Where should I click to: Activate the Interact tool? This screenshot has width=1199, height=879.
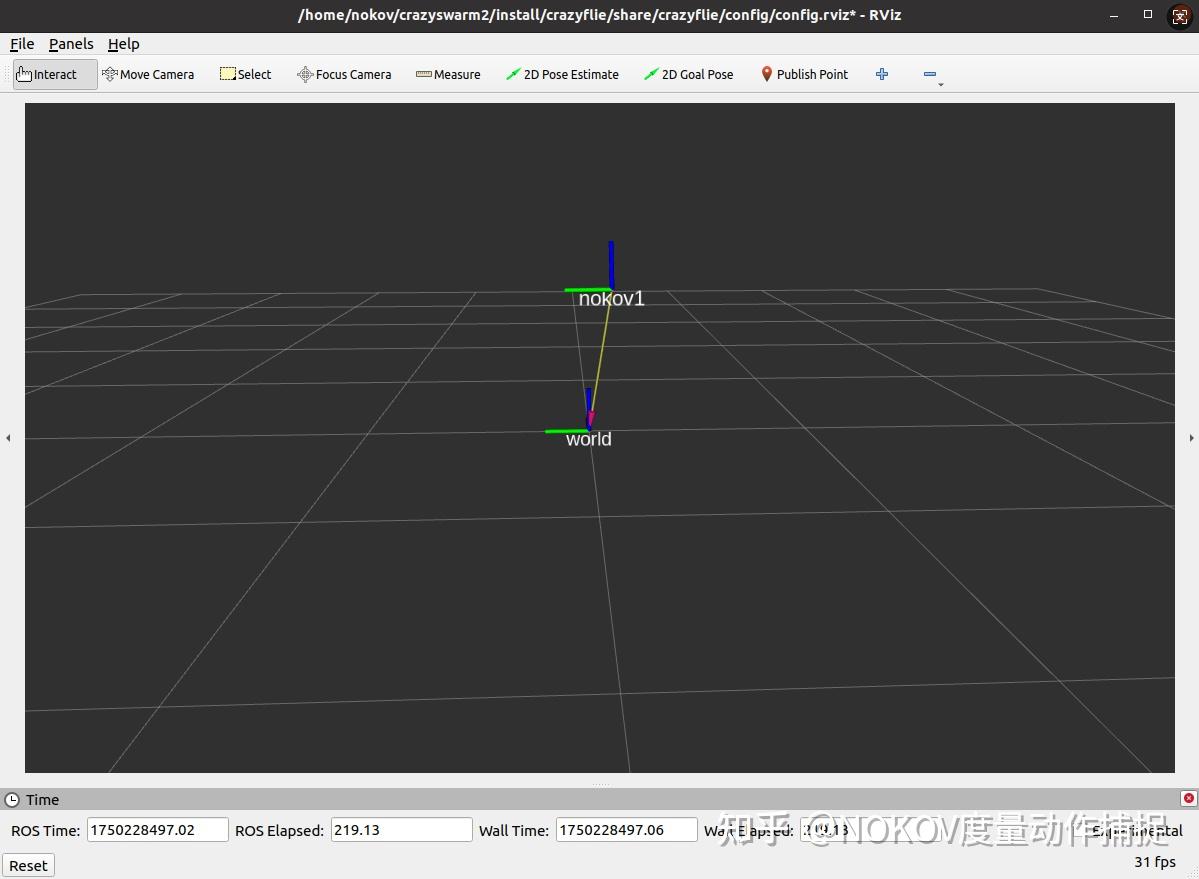click(55, 74)
